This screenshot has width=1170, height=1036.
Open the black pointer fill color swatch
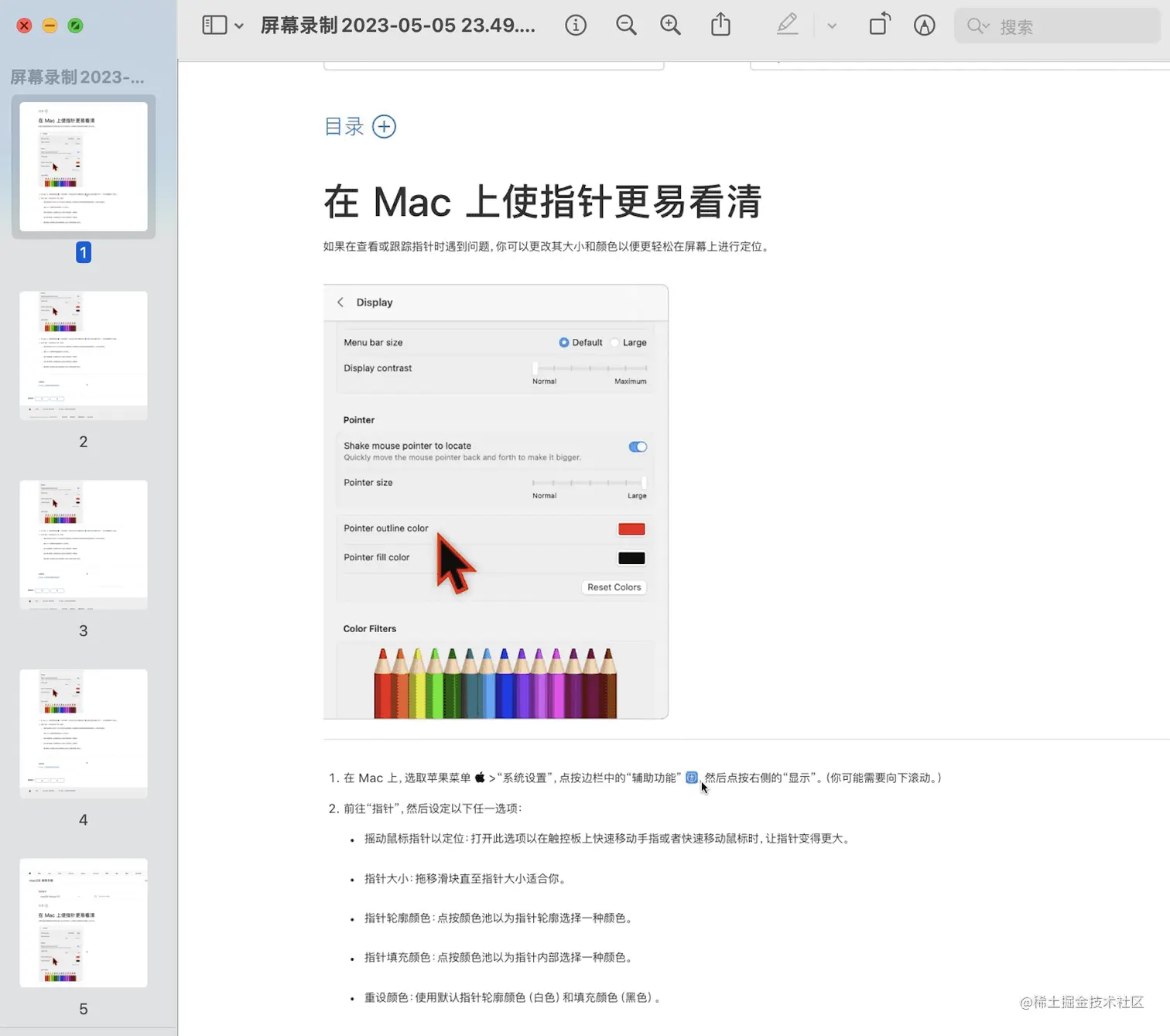click(631, 558)
